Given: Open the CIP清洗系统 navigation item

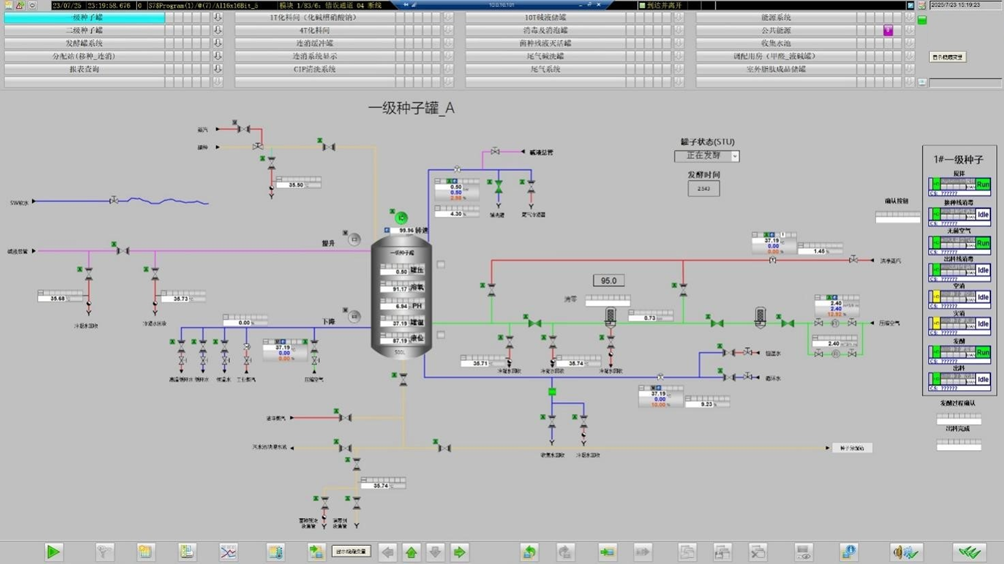Looking at the screenshot, I should [x=314, y=70].
